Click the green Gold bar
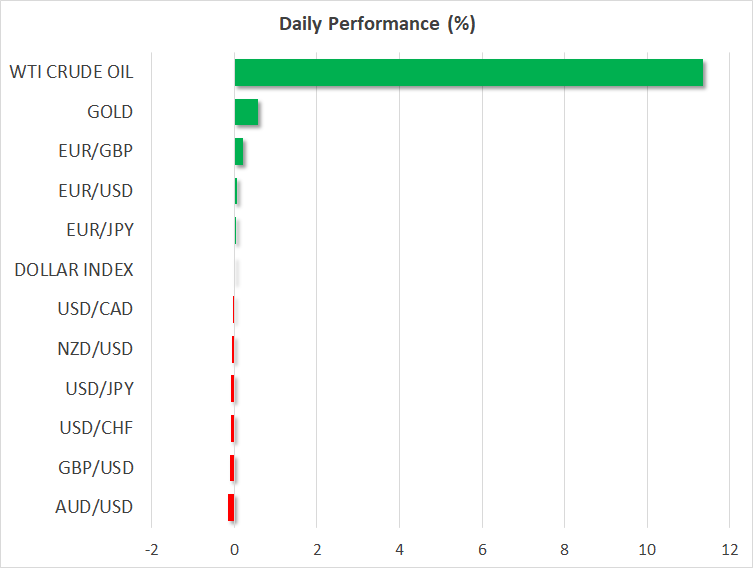The height and width of the screenshot is (568, 753). (246, 112)
